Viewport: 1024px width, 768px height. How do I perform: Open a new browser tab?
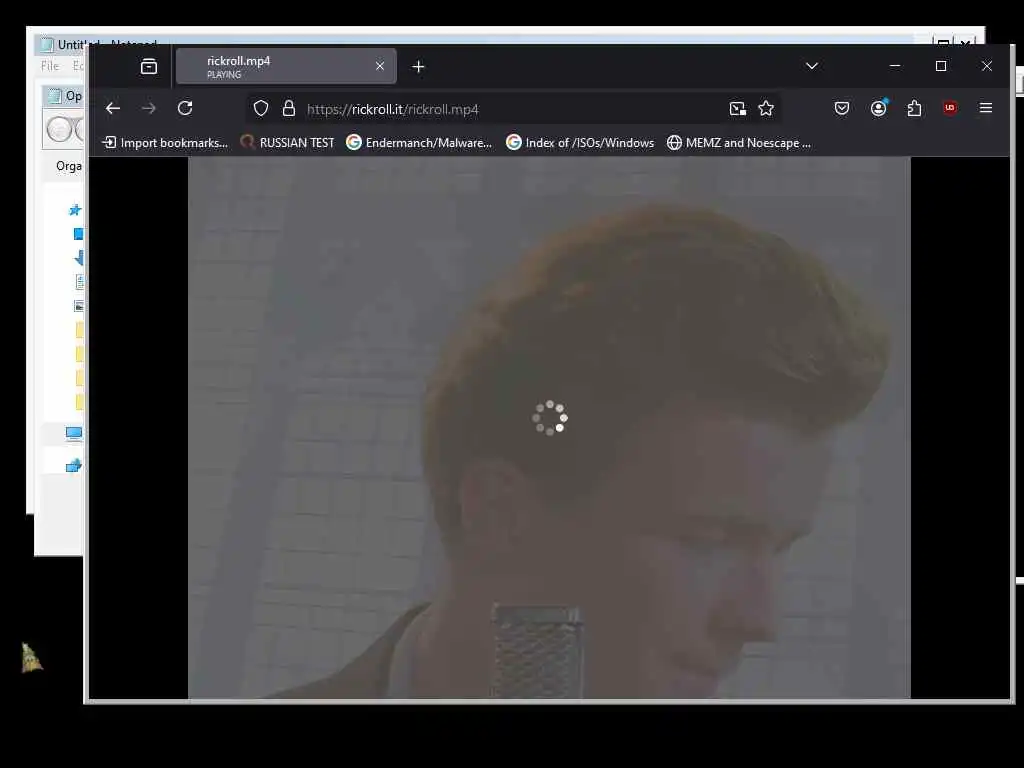click(x=418, y=67)
